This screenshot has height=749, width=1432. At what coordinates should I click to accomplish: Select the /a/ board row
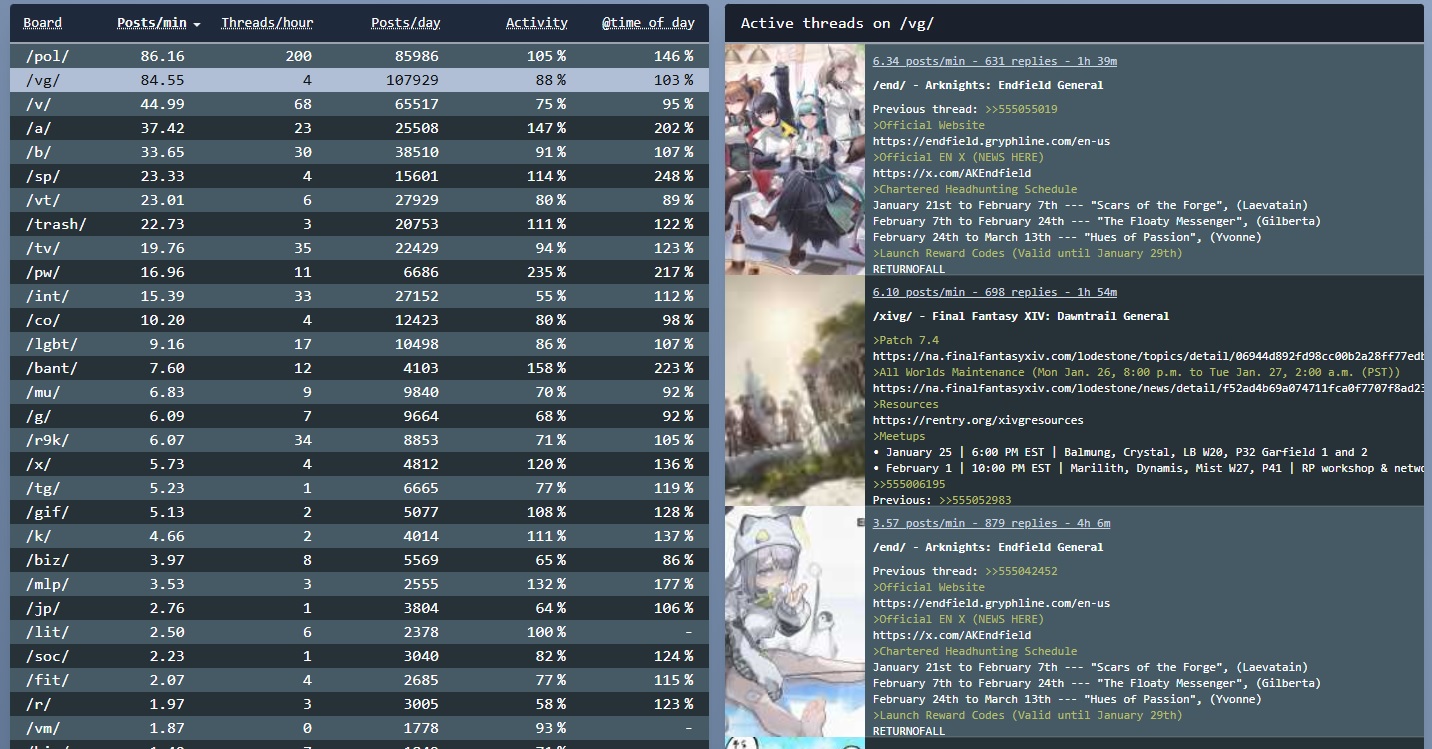coord(359,128)
